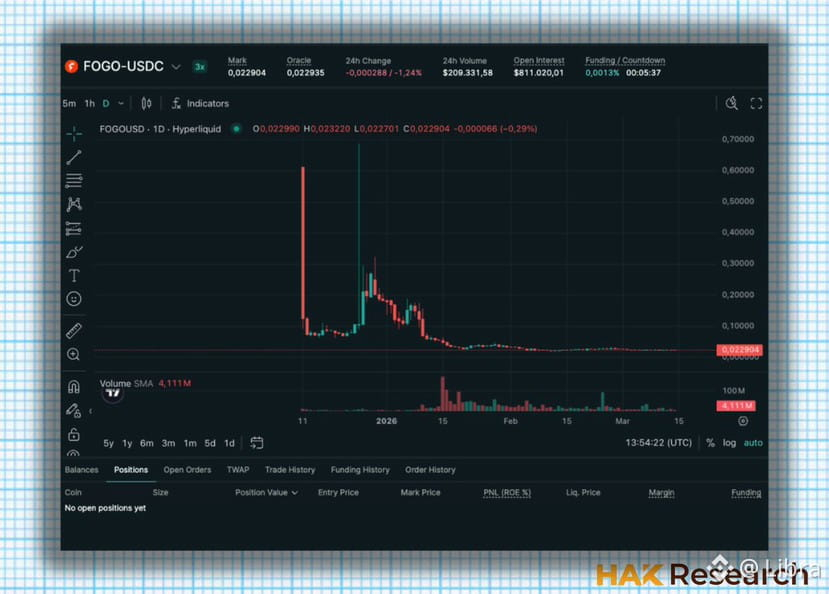Lock all drawing tools
The height and width of the screenshot is (594, 829).
(74, 434)
